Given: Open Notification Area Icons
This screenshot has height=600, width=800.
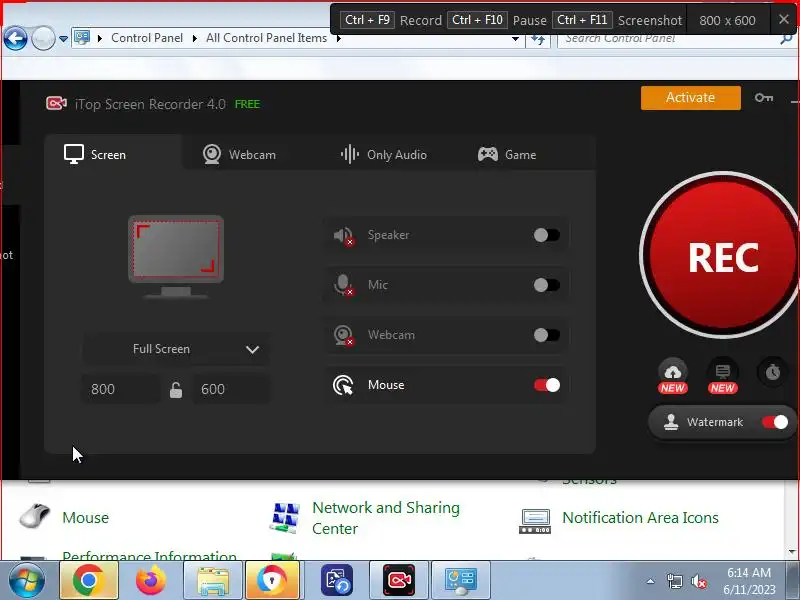Looking at the screenshot, I should 640,517.
